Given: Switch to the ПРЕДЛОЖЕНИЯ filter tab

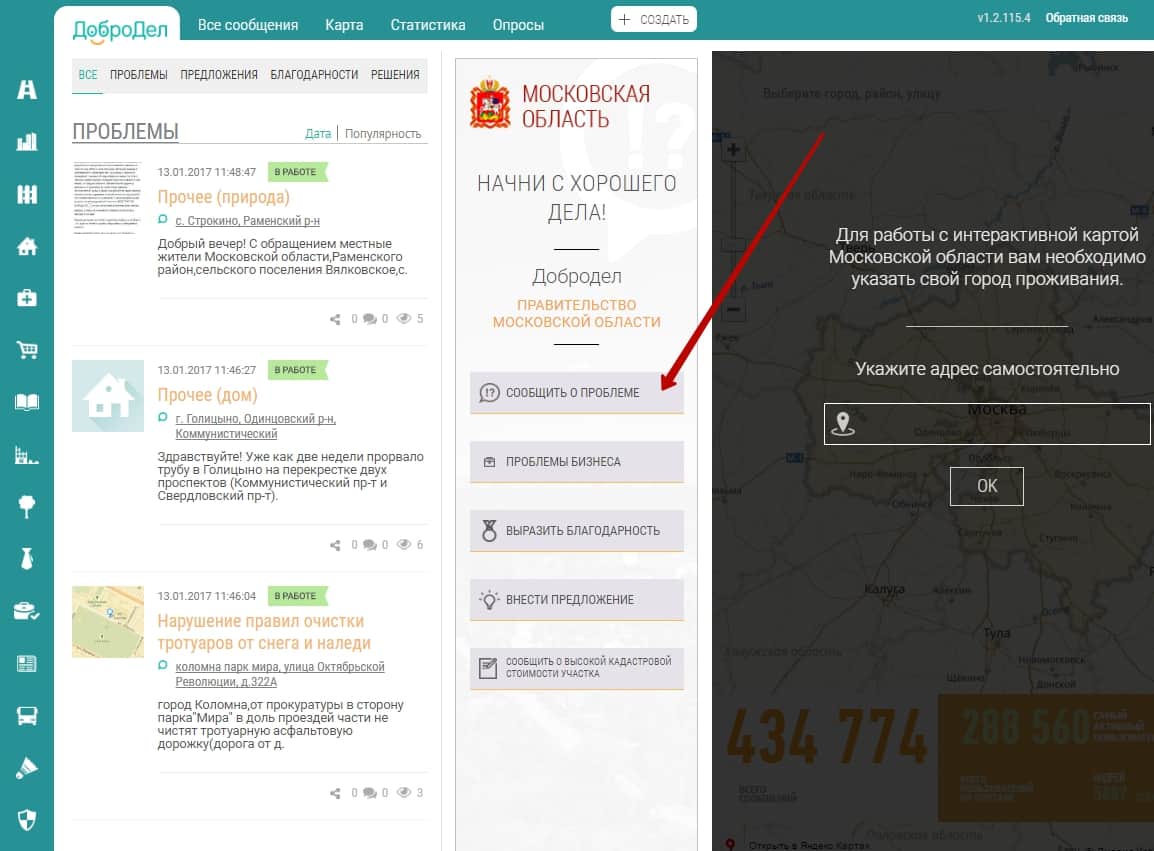Looking at the screenshot, I should click(219, 75).
